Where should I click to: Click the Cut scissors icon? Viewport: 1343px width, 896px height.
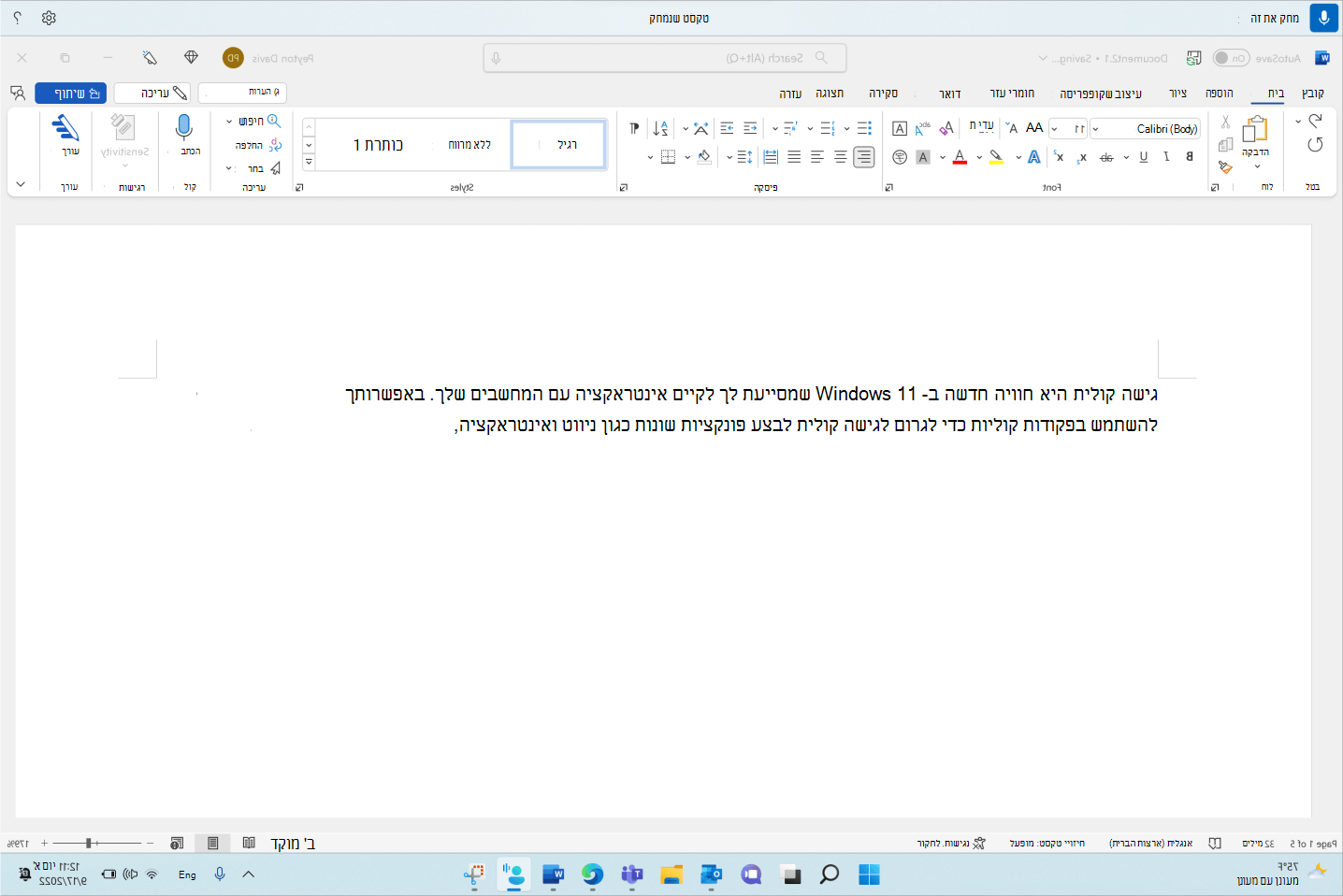click(1225, 122)
